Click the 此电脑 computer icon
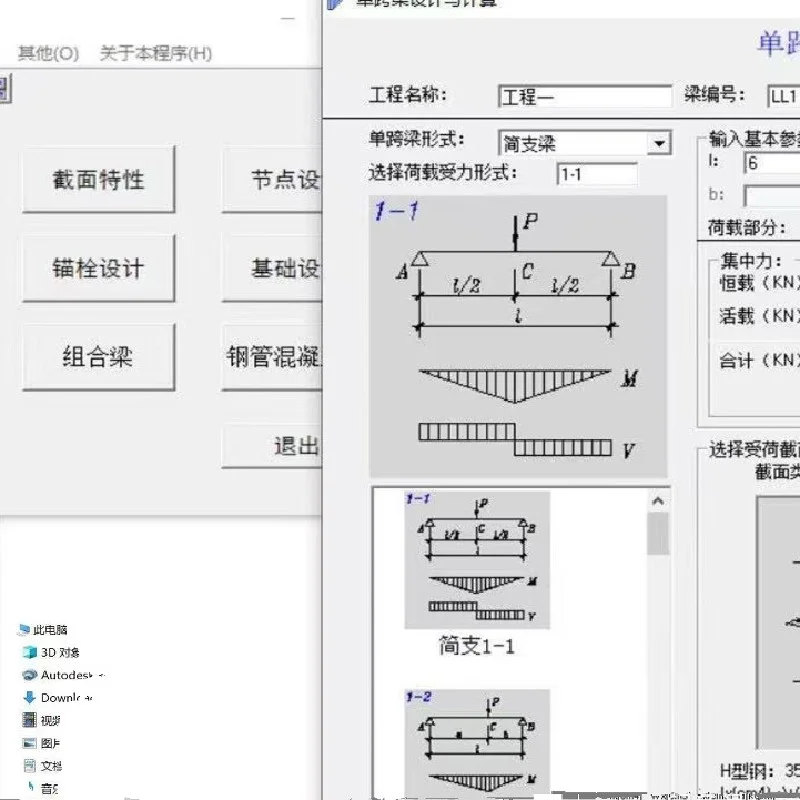 (23, 630)
